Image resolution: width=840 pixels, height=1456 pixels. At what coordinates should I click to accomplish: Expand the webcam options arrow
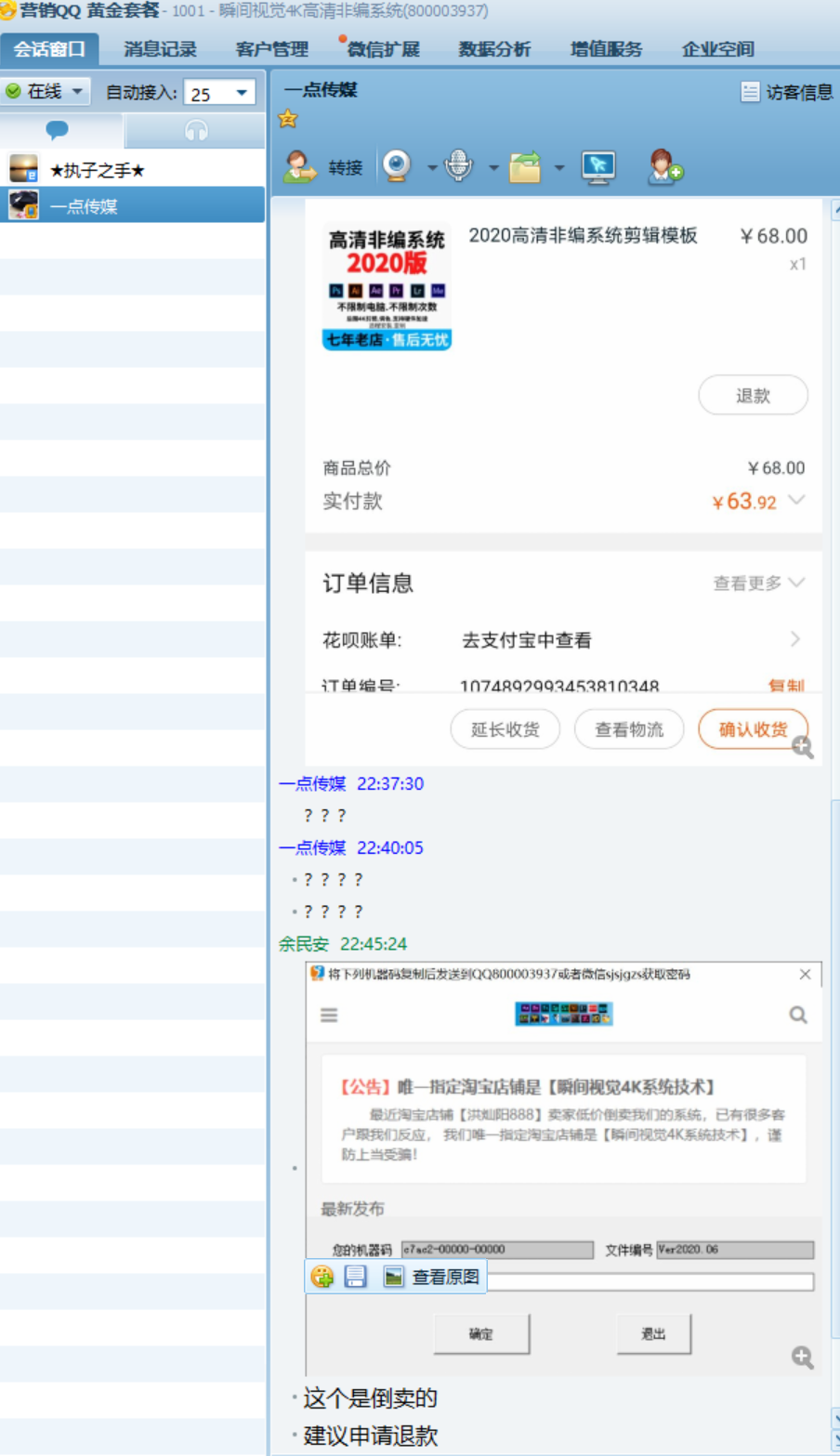pyautogui.click(x=432, y=168)
